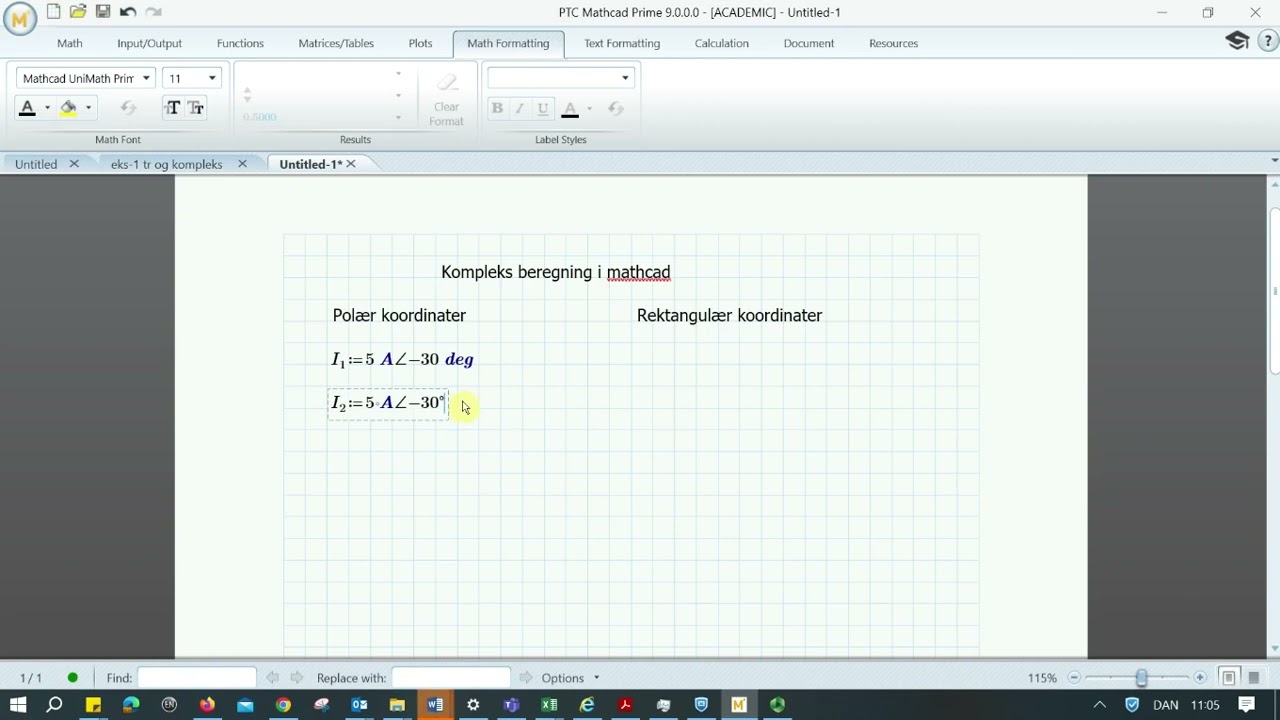Apply label style font color
Viewport: 1280px width, 720px height.
(570, 108)
